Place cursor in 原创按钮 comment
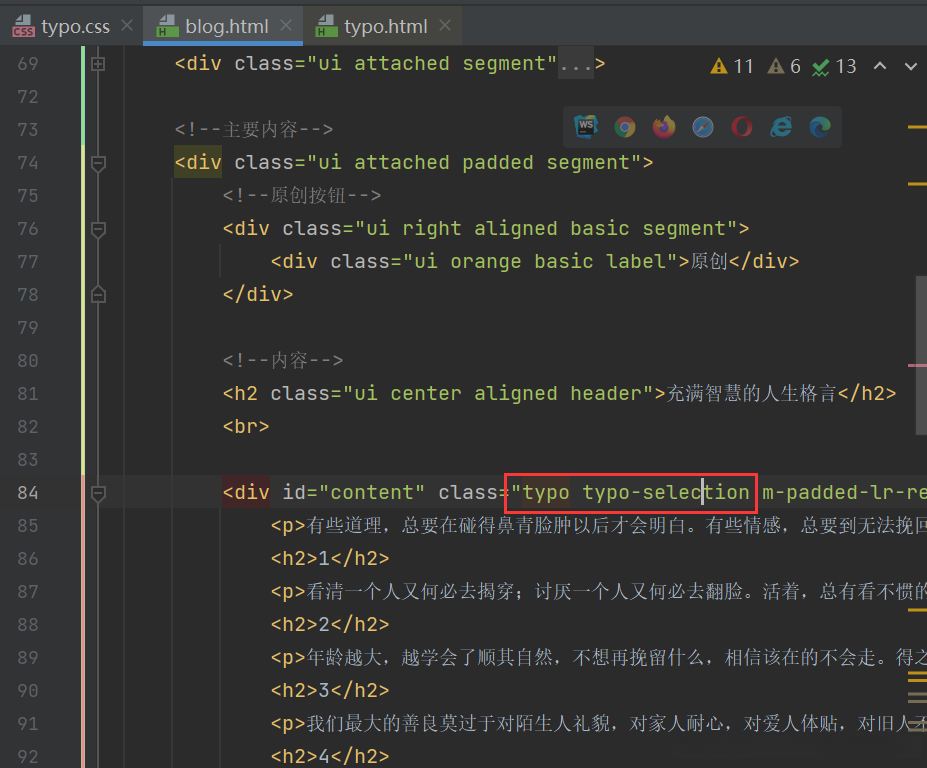927x768 pixels. pyautogui.click(x=302, y=196)
